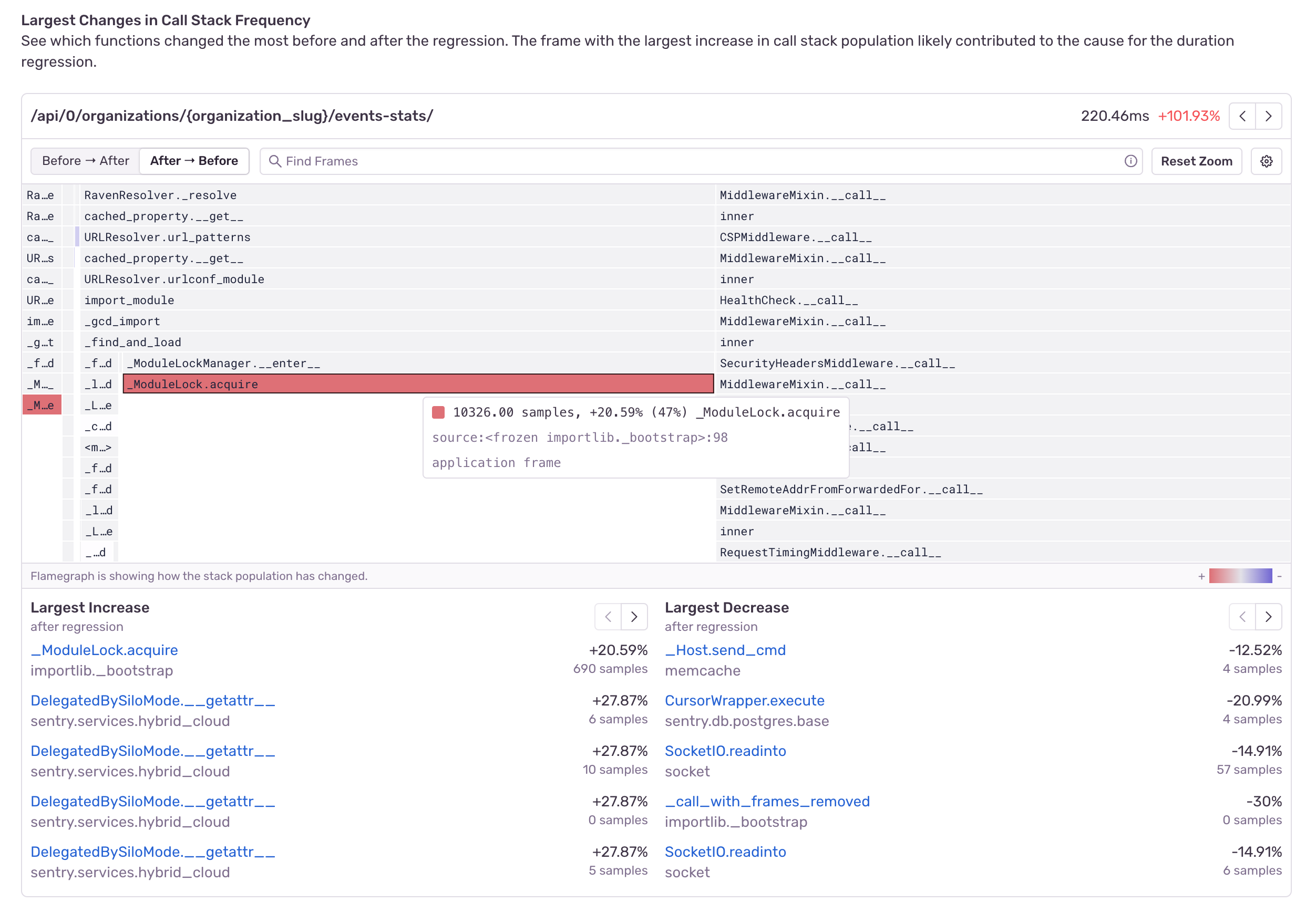Go to next transaction chevron
1316x913 pixels.
[1268, 116]
